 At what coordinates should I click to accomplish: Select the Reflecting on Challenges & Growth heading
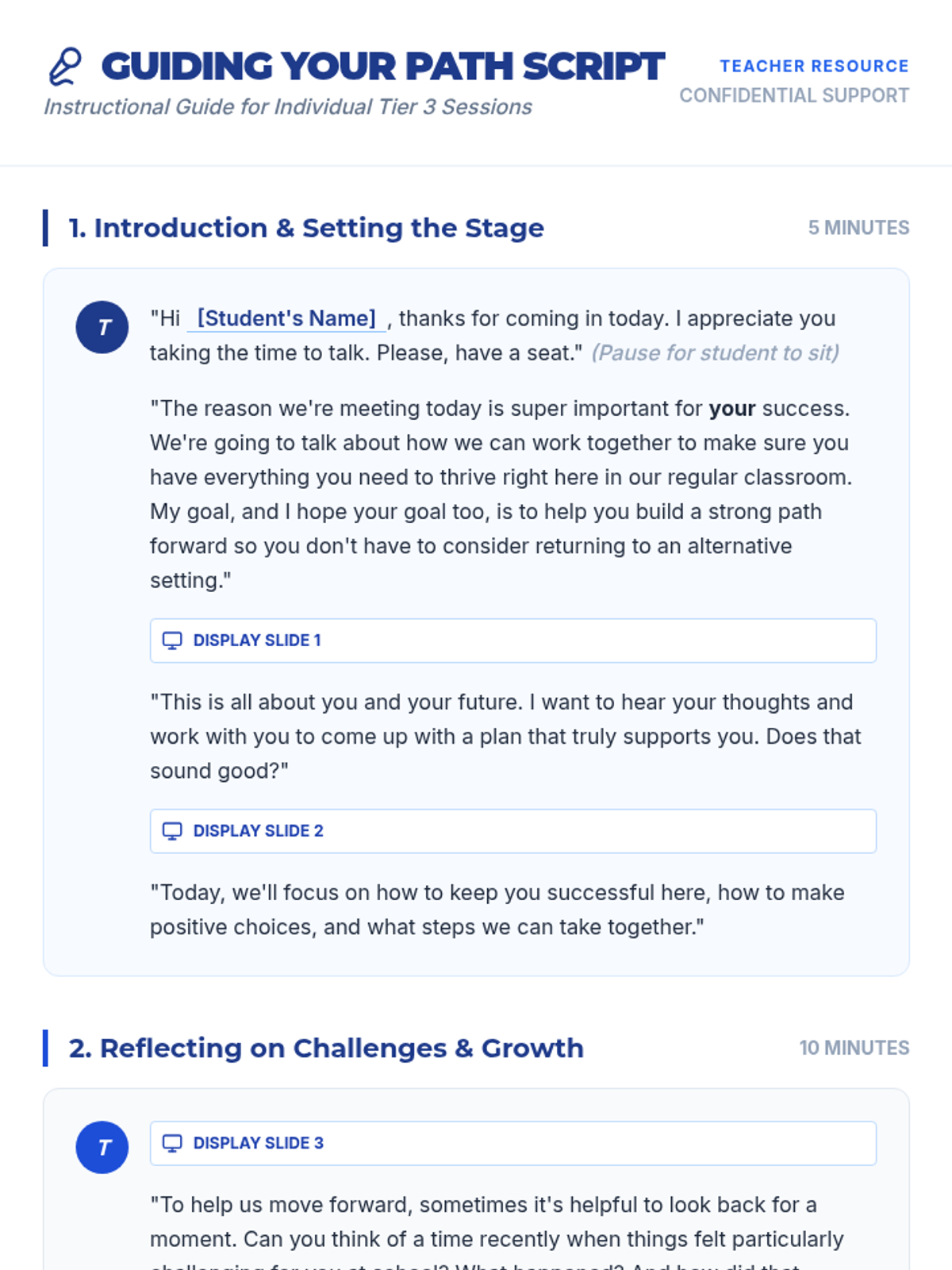(326, 1048)
